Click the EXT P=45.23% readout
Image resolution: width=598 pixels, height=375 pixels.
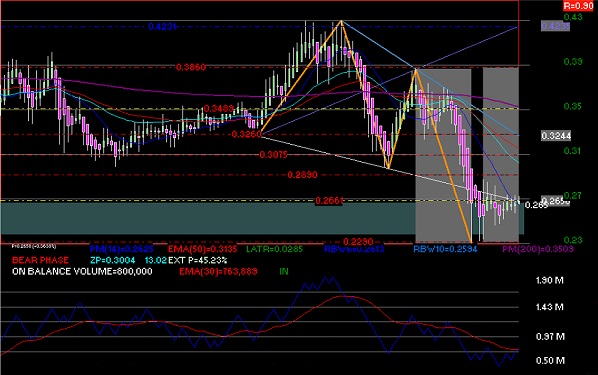coord(198,260)
